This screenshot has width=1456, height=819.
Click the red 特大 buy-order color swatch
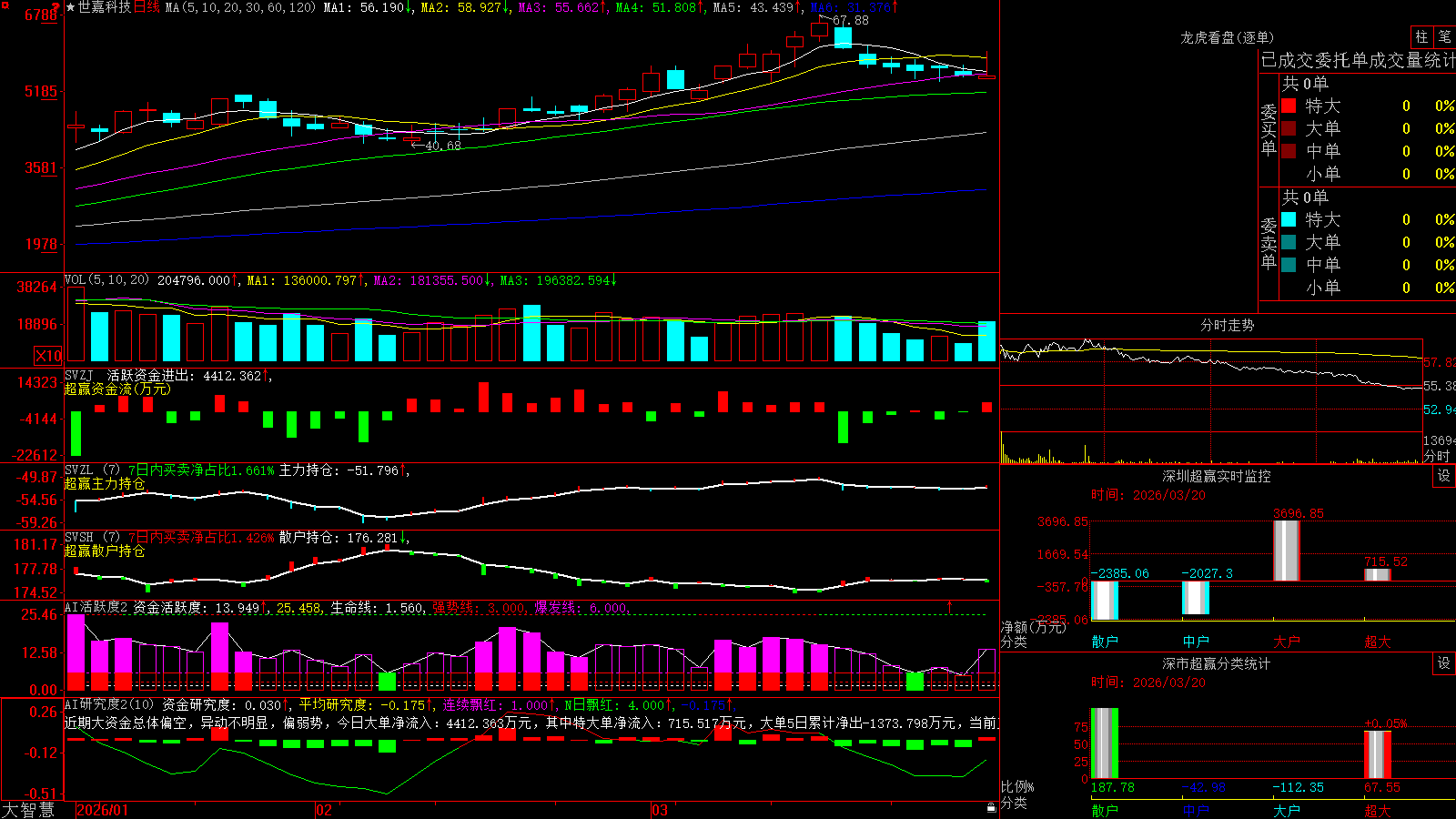1289,106
